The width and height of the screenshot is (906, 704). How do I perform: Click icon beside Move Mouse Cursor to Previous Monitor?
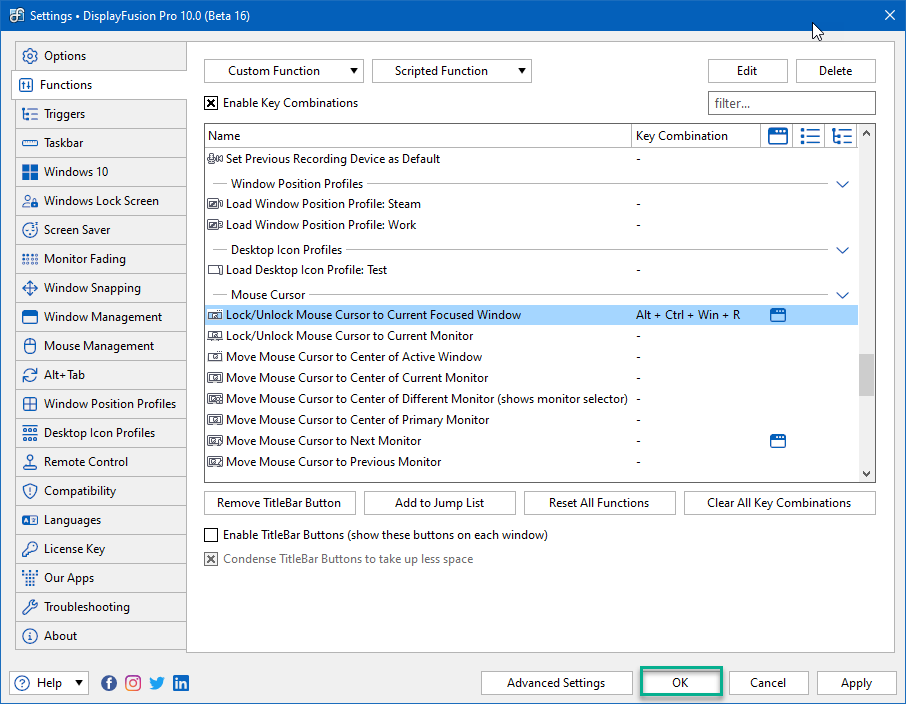[215, 462]
